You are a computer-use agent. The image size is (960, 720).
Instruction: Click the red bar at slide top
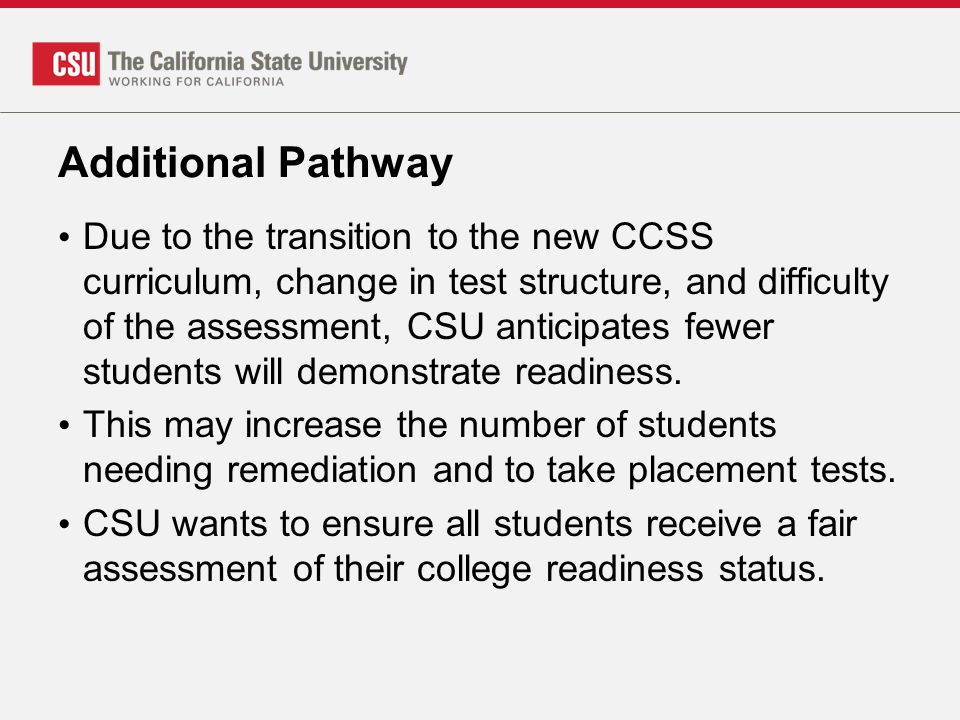[480, 4]
